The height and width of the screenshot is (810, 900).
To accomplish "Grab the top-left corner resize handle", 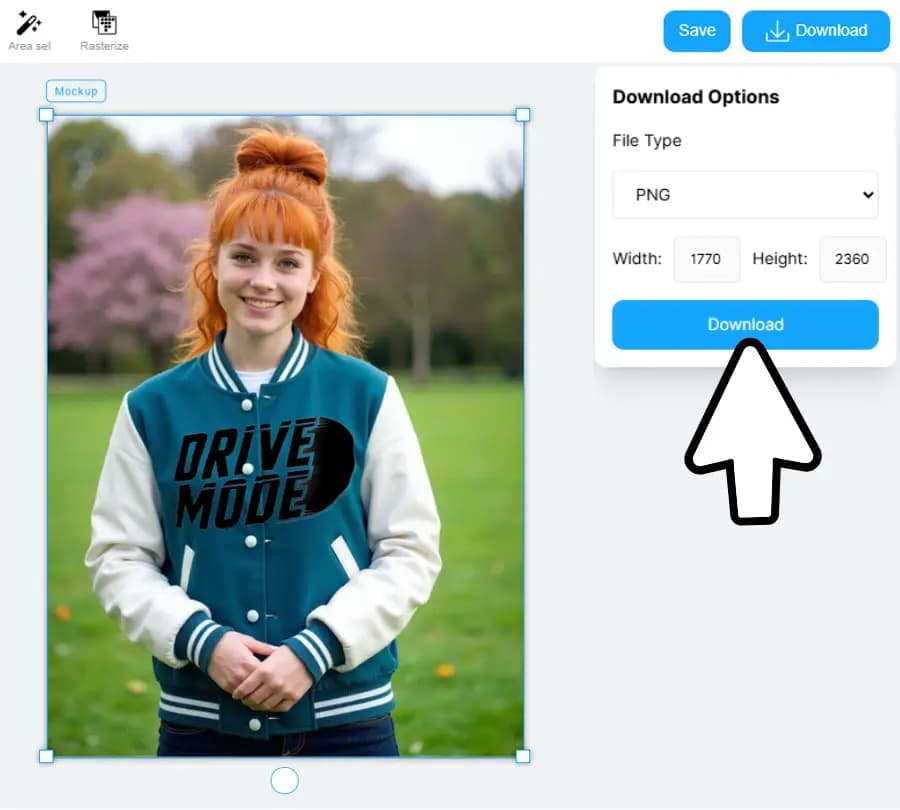I will pyautogui.click(x=46, y=115).
